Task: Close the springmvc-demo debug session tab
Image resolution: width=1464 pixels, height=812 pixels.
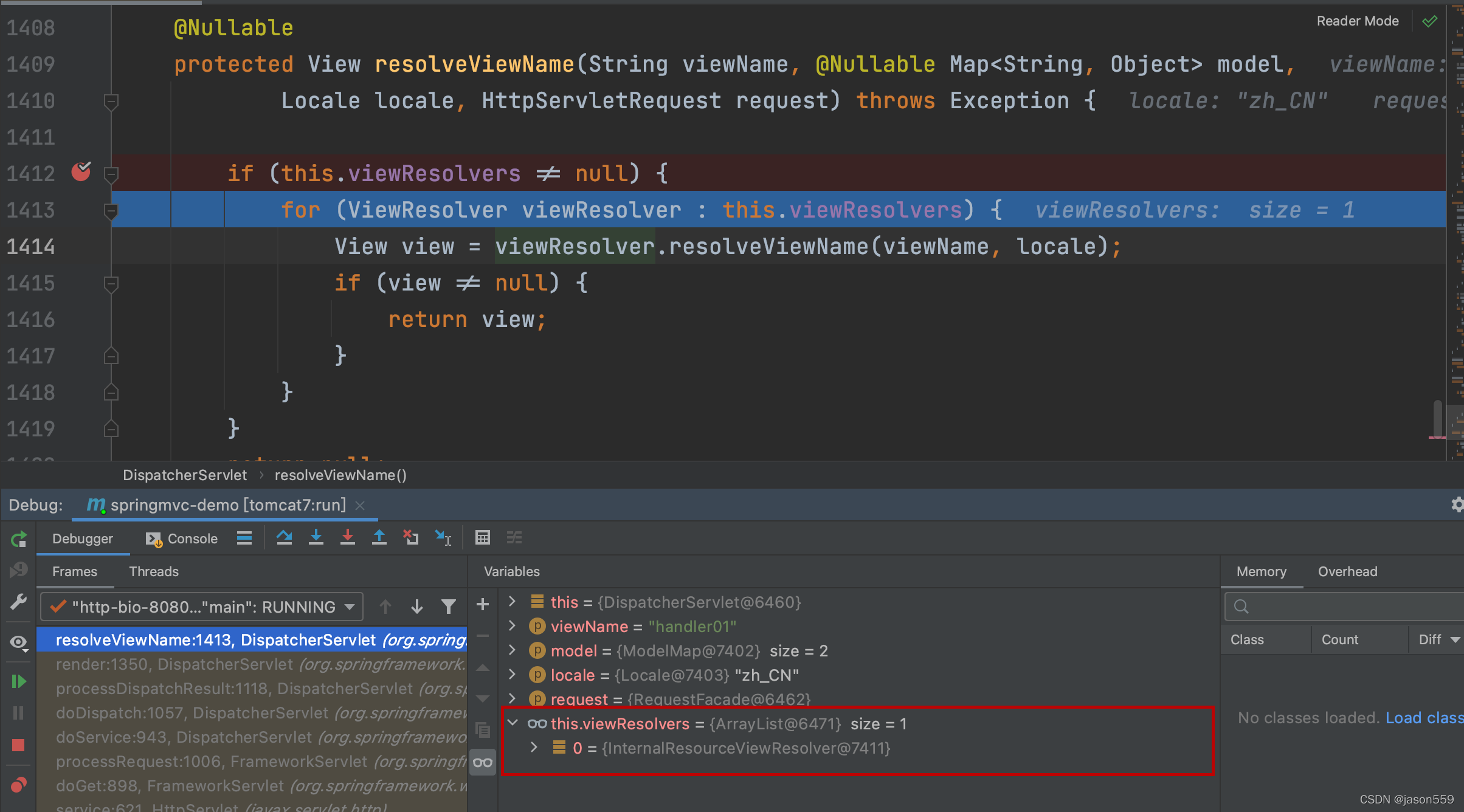Action: 361,505
